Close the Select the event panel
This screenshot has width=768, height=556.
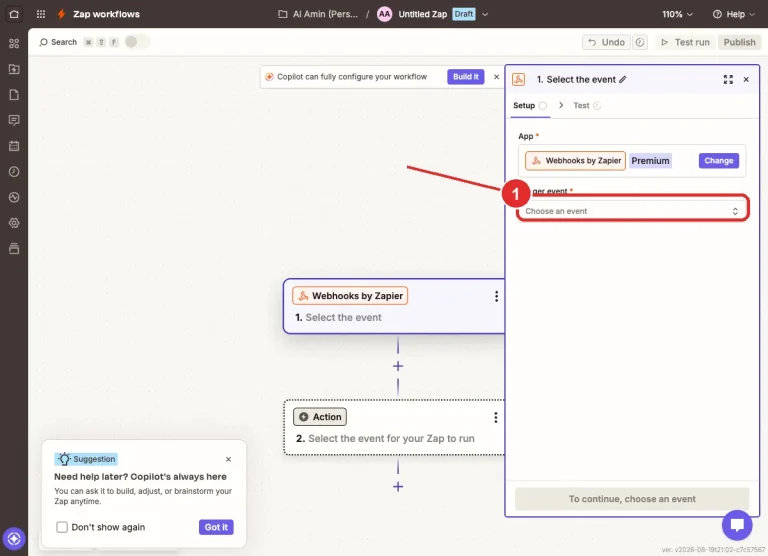tap(746, 79)
